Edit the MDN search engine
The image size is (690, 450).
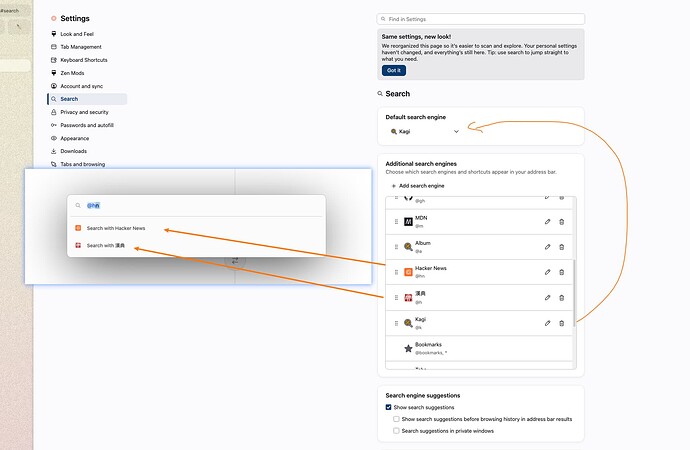point(547,222)
